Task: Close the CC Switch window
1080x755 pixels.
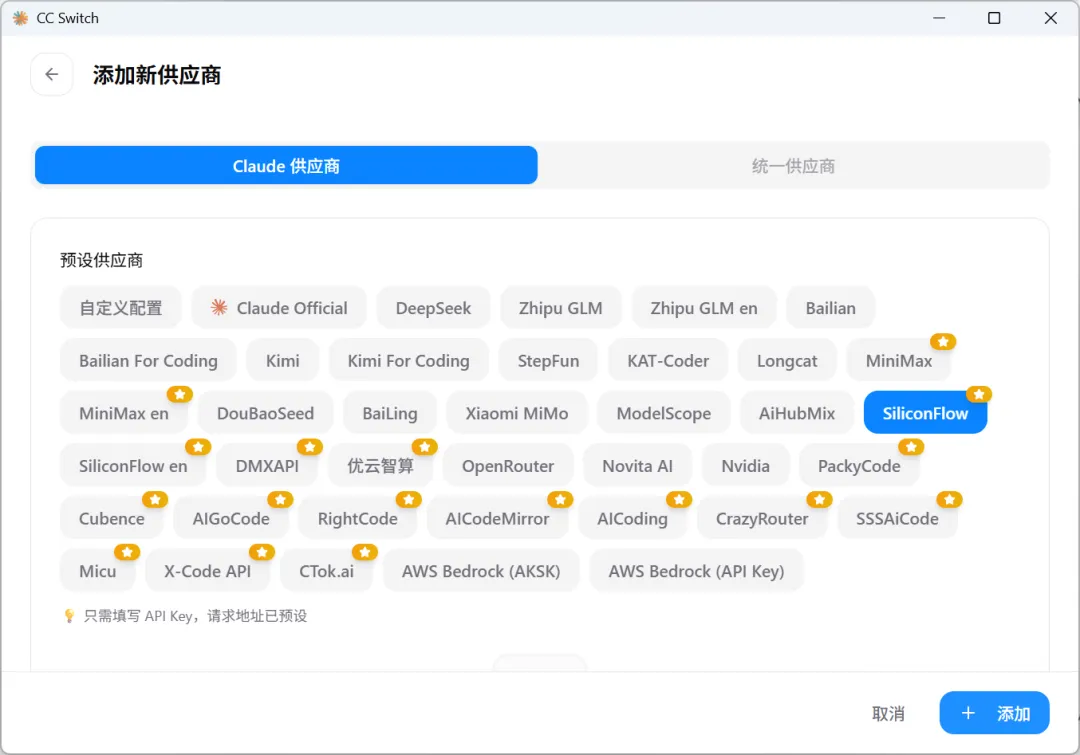Action: pyautogui.click(x=1050, y=18)
